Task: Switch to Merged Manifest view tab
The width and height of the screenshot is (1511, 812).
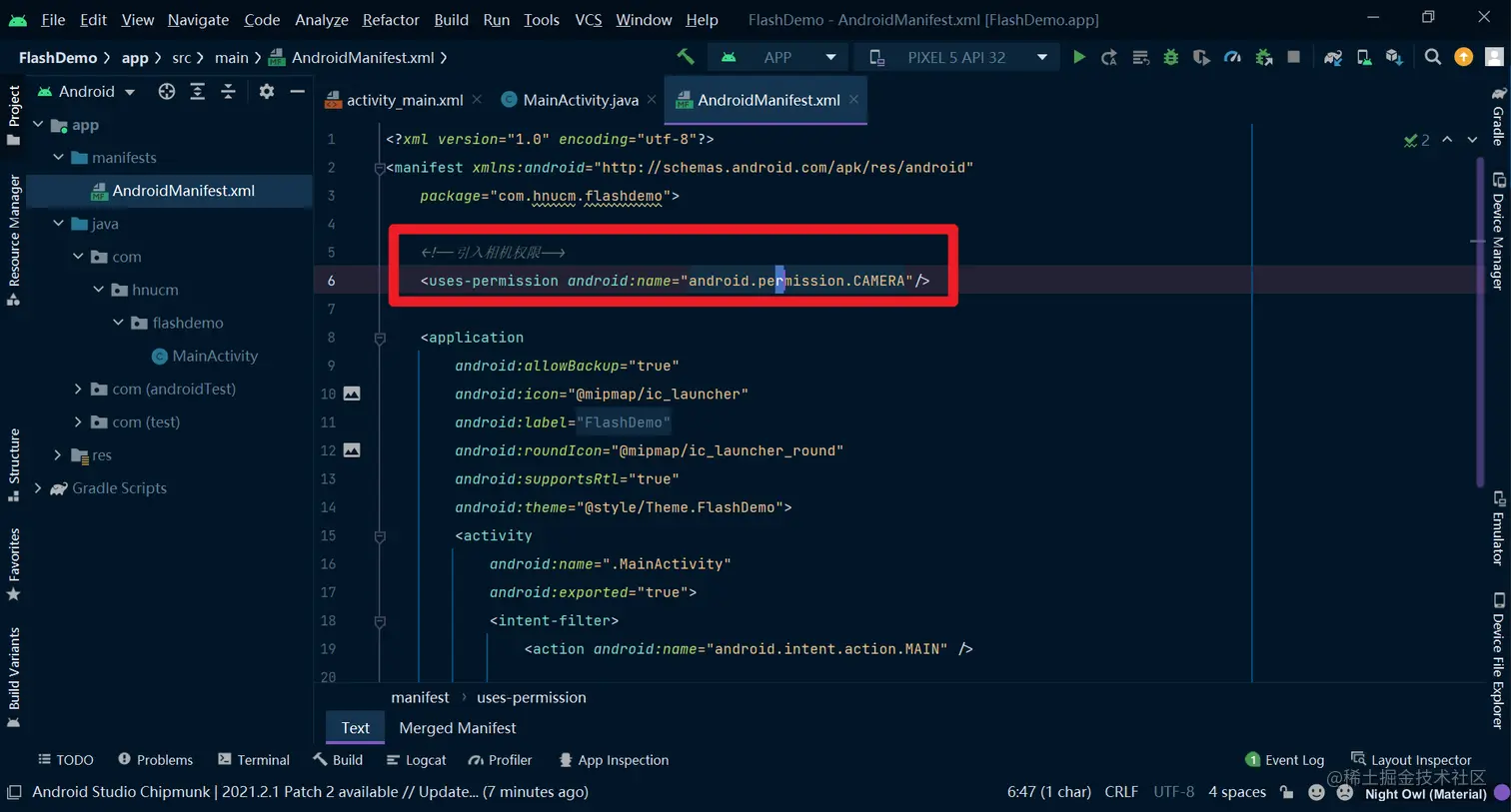Action: pos(458,727)
